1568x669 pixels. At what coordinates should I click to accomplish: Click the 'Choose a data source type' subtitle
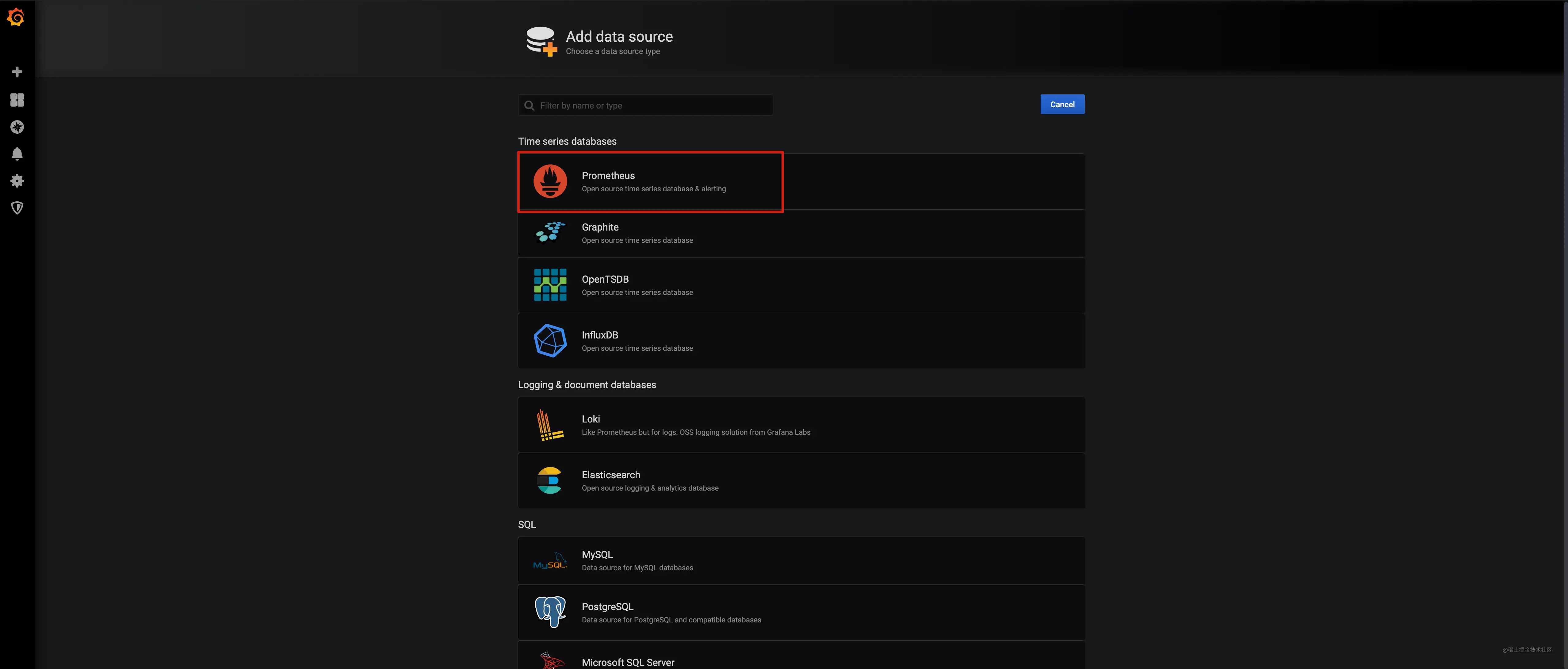pos(612,51)
